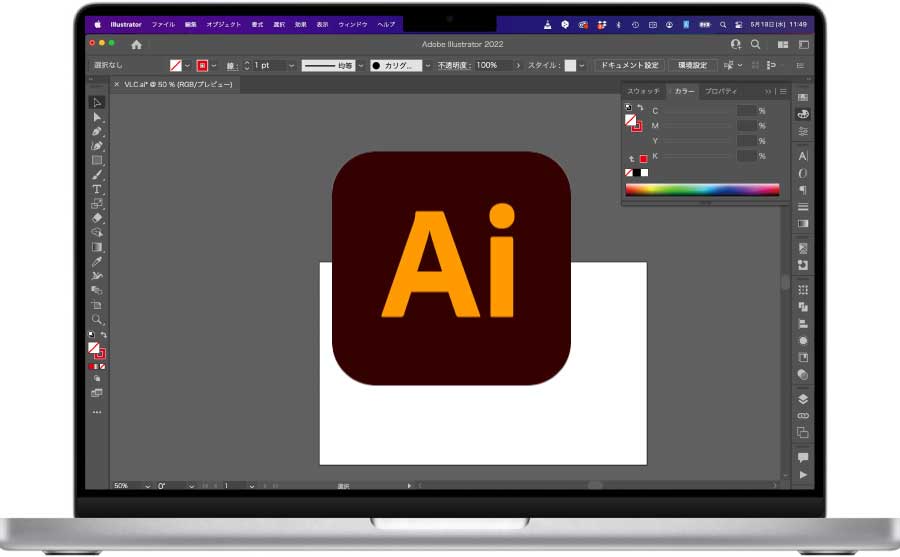This screenshot has width=900, height=557.
Task: Open the stroke weight dropdown
Action: pyautogui.click(x=292, y=65)
